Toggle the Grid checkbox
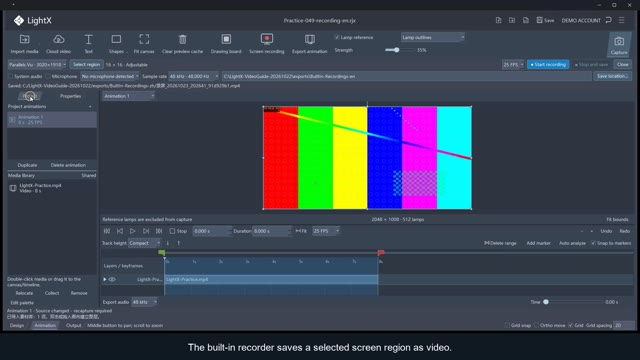 [571, 325]
